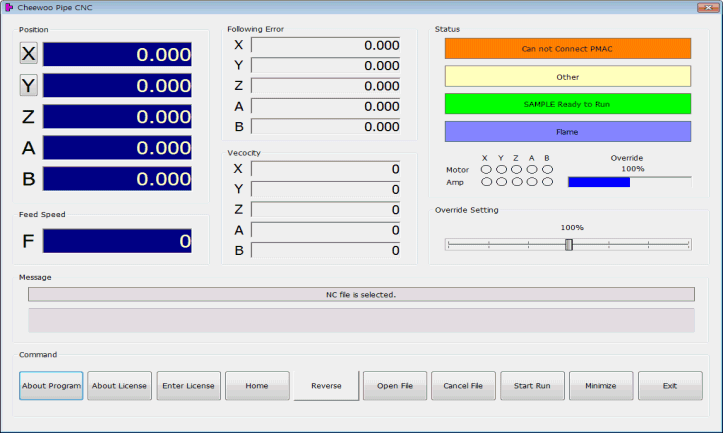Click the Feed Speed F value display

(117, 241)
